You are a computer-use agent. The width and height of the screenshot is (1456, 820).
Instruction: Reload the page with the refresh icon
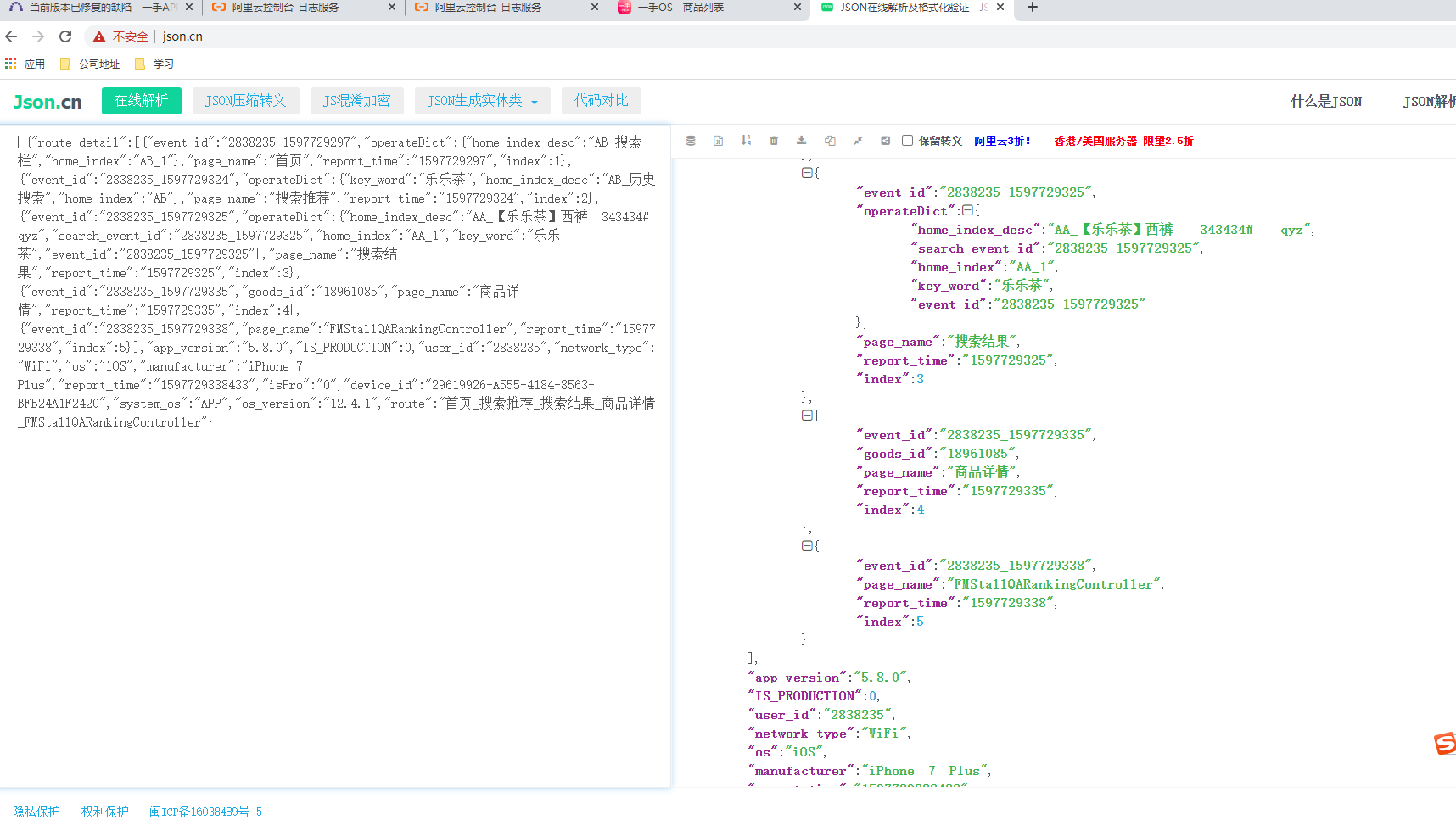(65, 36)
